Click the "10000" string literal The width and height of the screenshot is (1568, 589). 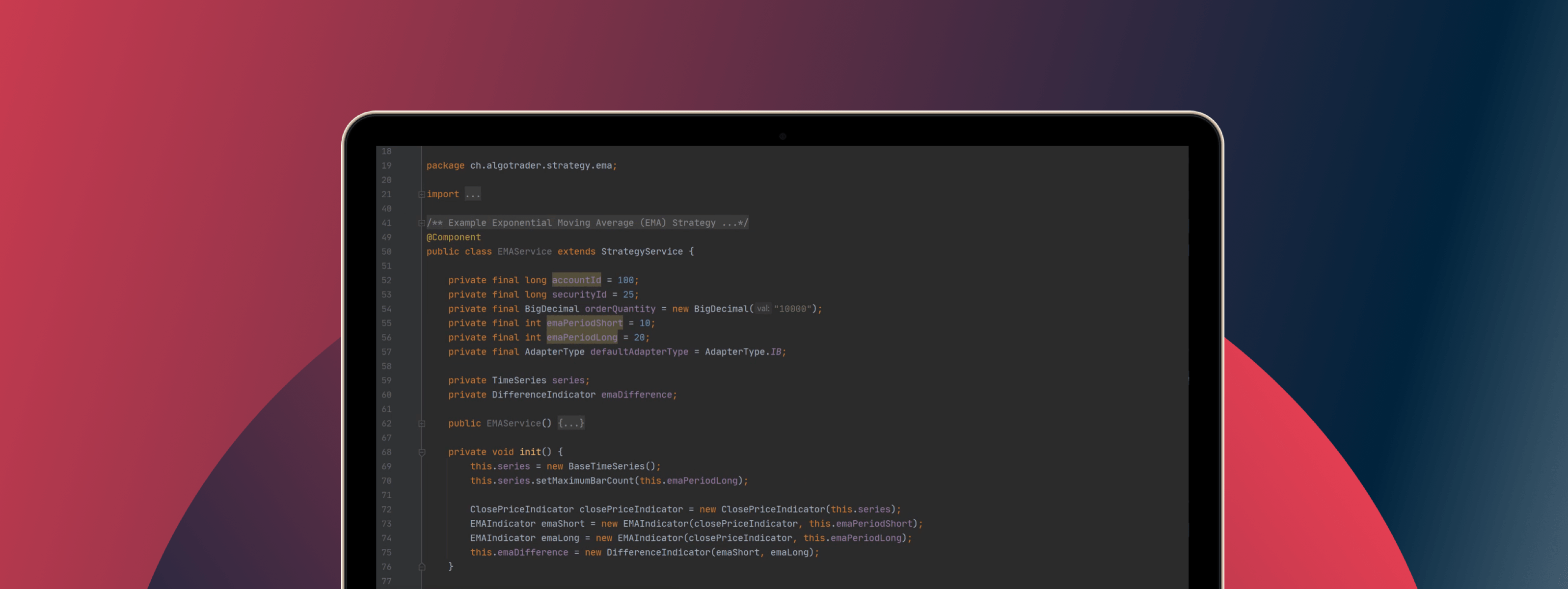tap(792, 309)
